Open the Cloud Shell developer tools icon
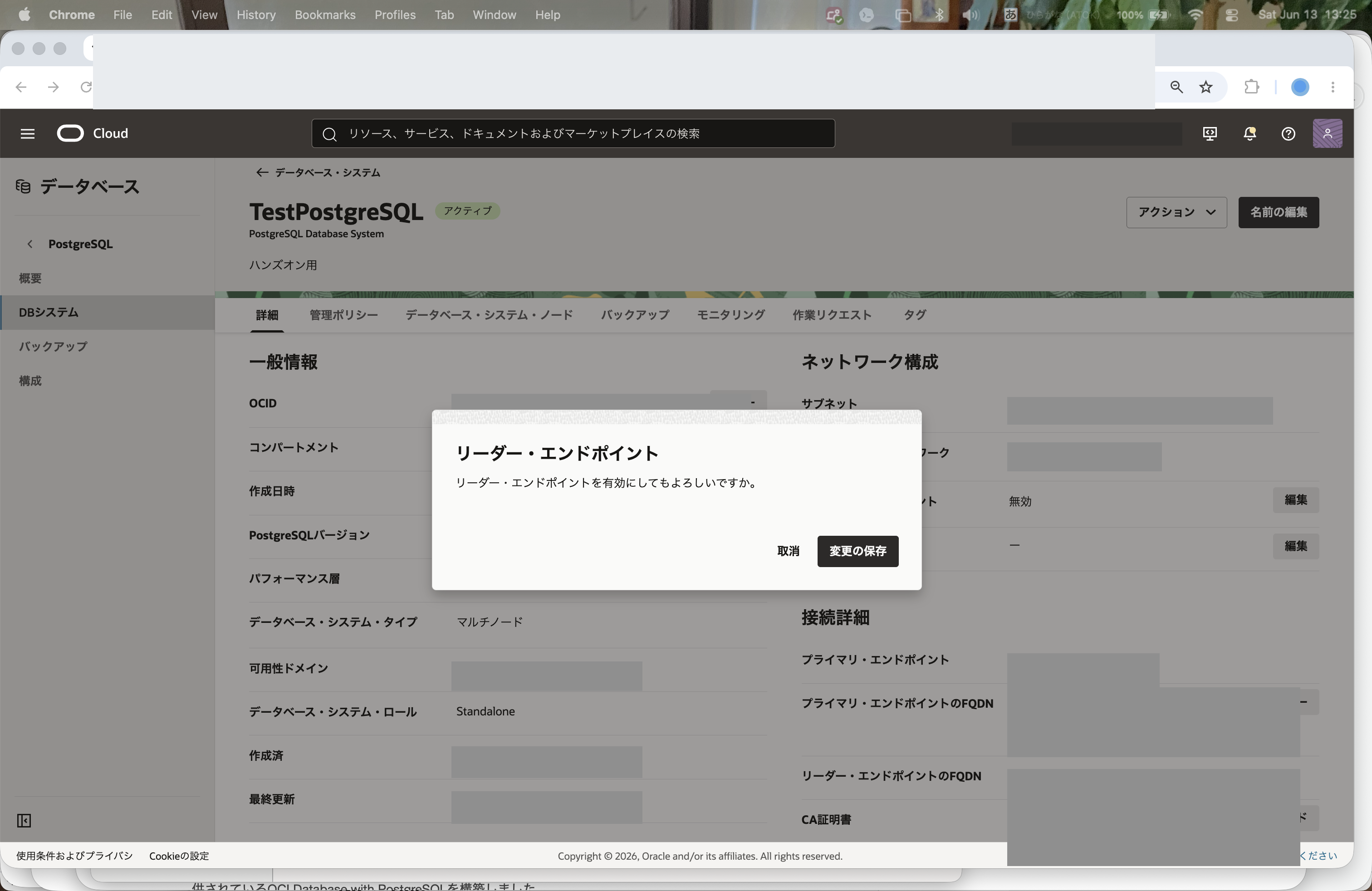The height and width of the screenshot is (891, 1372). [x=1210, y=134]
